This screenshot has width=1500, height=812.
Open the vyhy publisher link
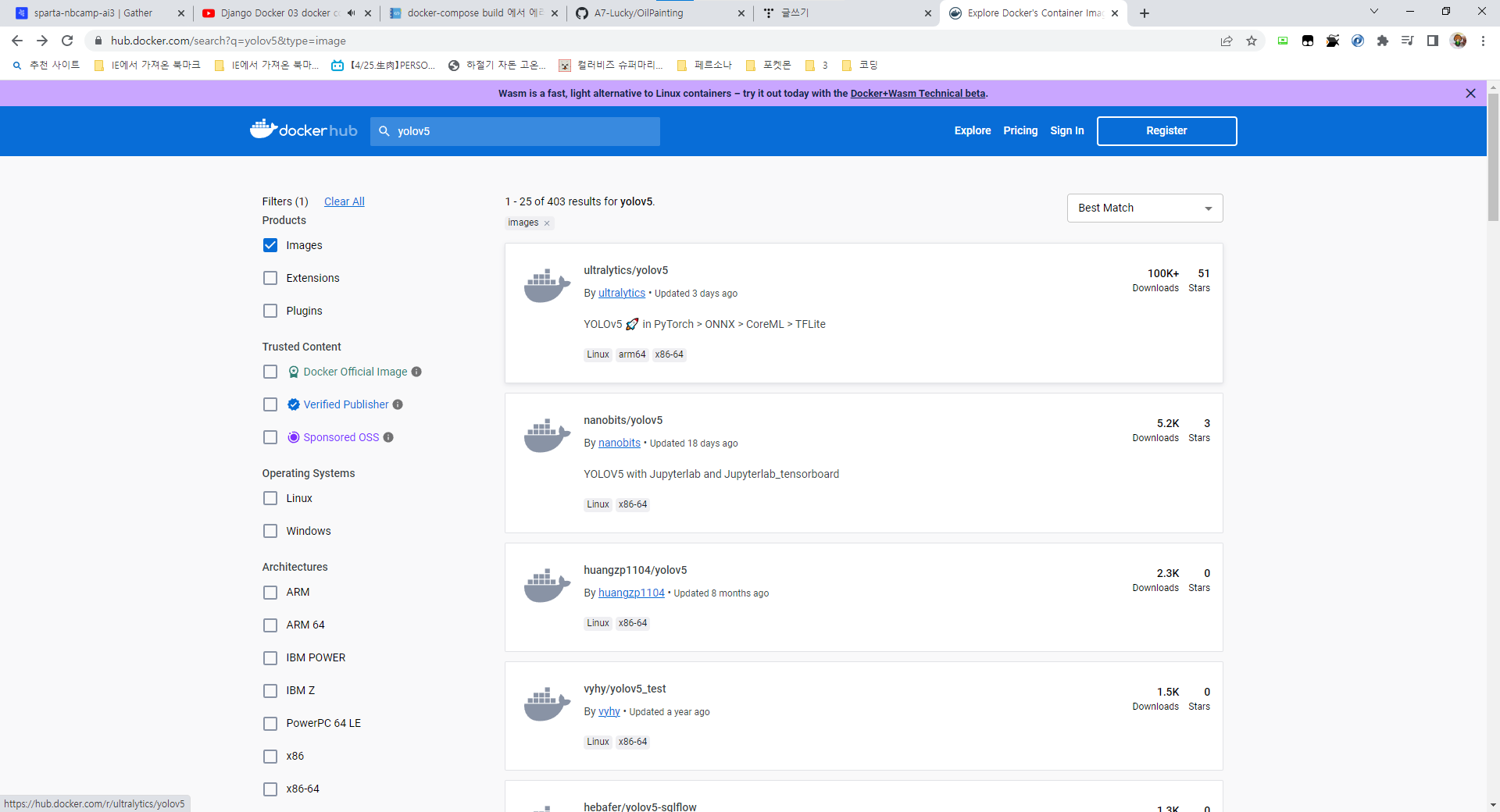pyautogui.click(x=609, y=711)
